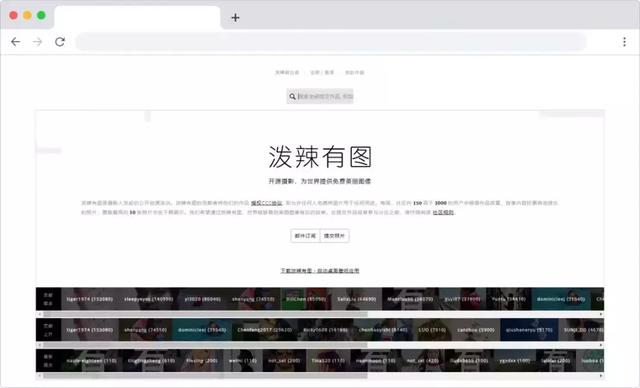
Task: Click the browser forward arrow
Action: click(x=38, y=42)
